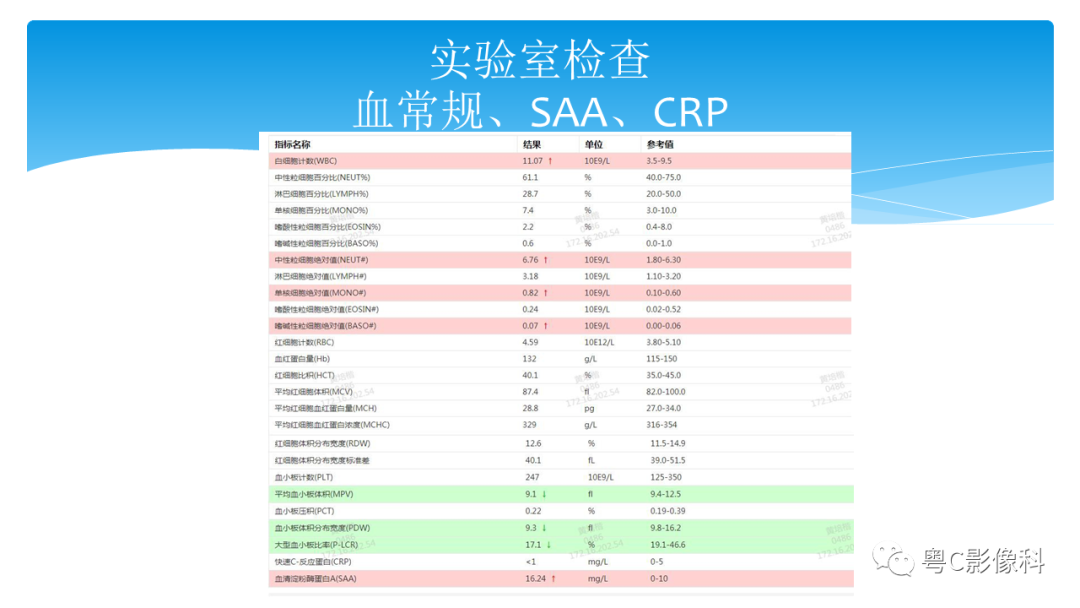The image size is (1080, 608).
Task: Click the reference range 0.00-0.06
Action: pyautogui.click(x=663, y=326)
